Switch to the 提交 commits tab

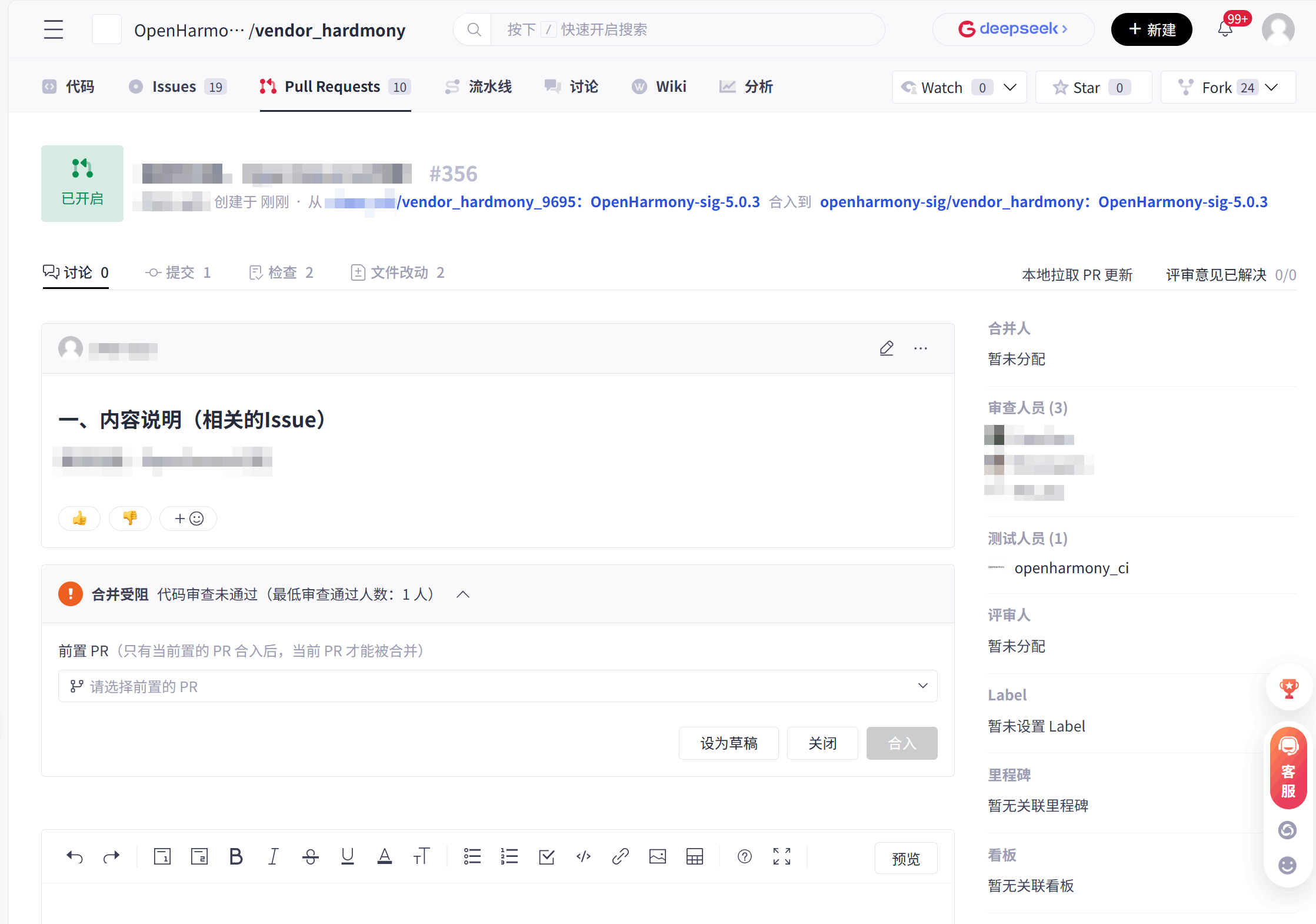178,272
